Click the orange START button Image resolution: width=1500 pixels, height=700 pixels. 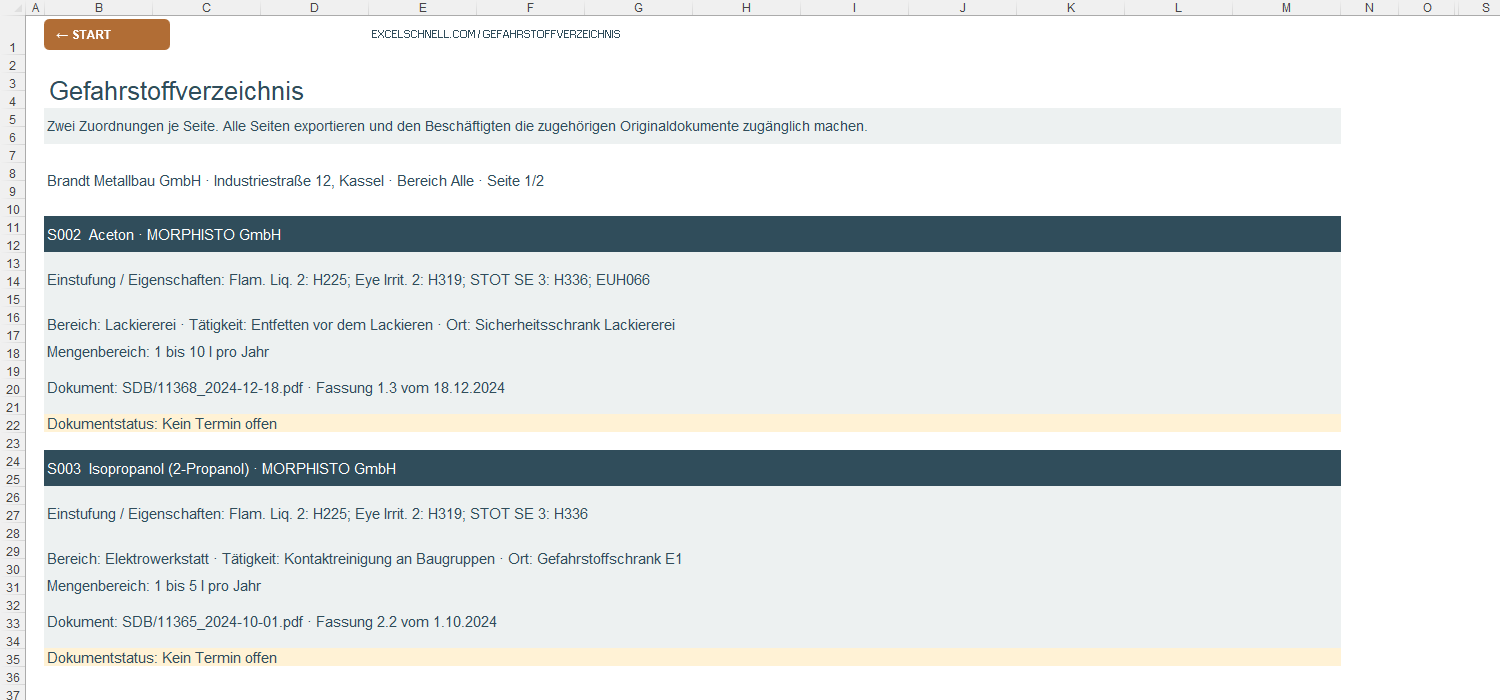[x=107, y=35]
